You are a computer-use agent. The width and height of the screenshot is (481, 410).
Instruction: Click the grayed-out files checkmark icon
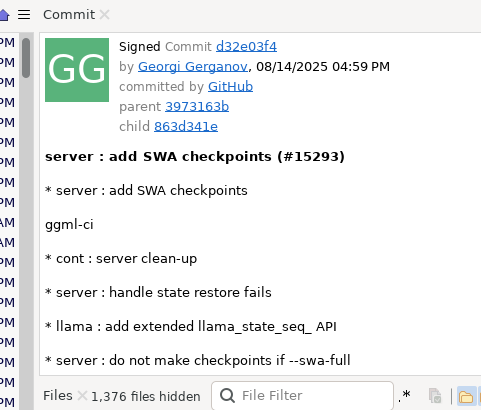tap(435, 396)
